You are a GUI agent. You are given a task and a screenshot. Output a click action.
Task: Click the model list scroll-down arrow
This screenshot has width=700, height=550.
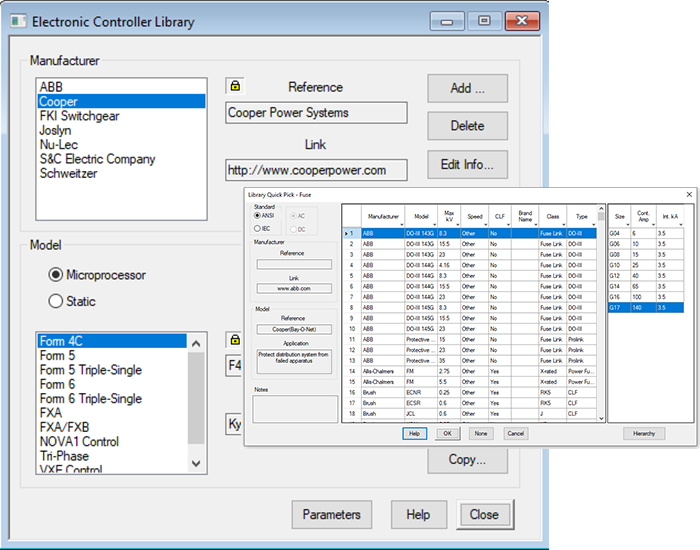point(196,463)
